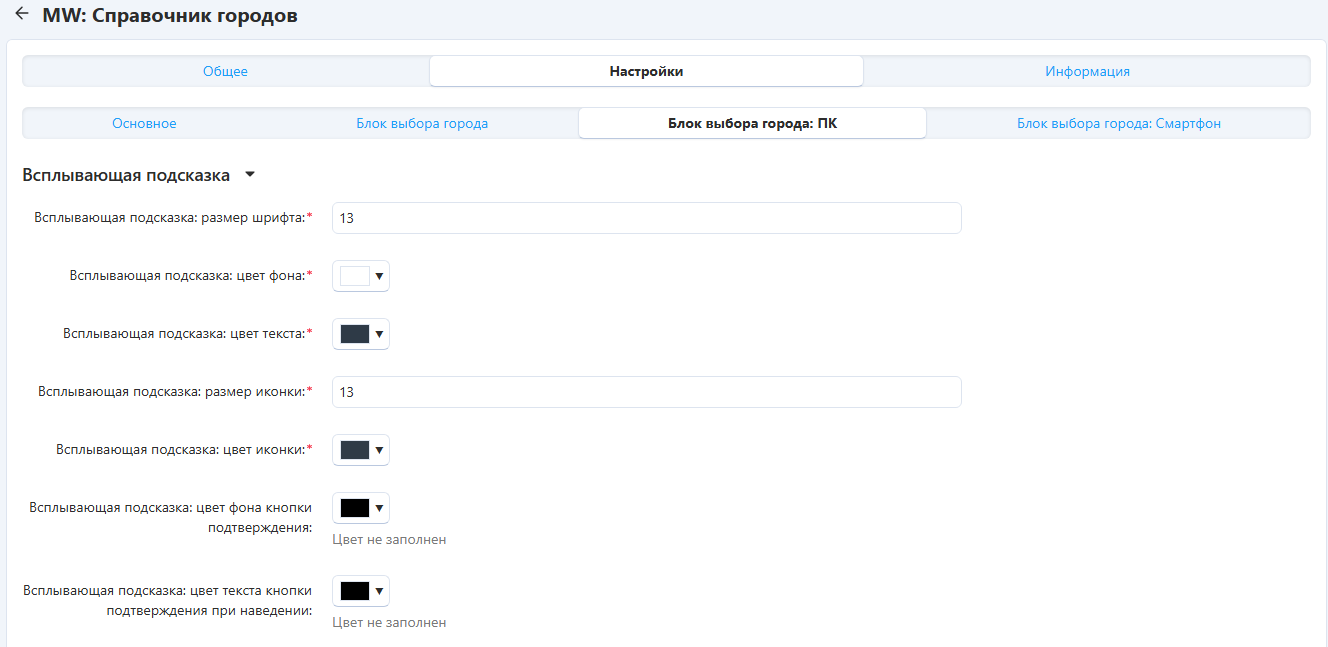Click the dark цвет текста color swatch
Screen dimensions: 1328x647
pos(354,334)
